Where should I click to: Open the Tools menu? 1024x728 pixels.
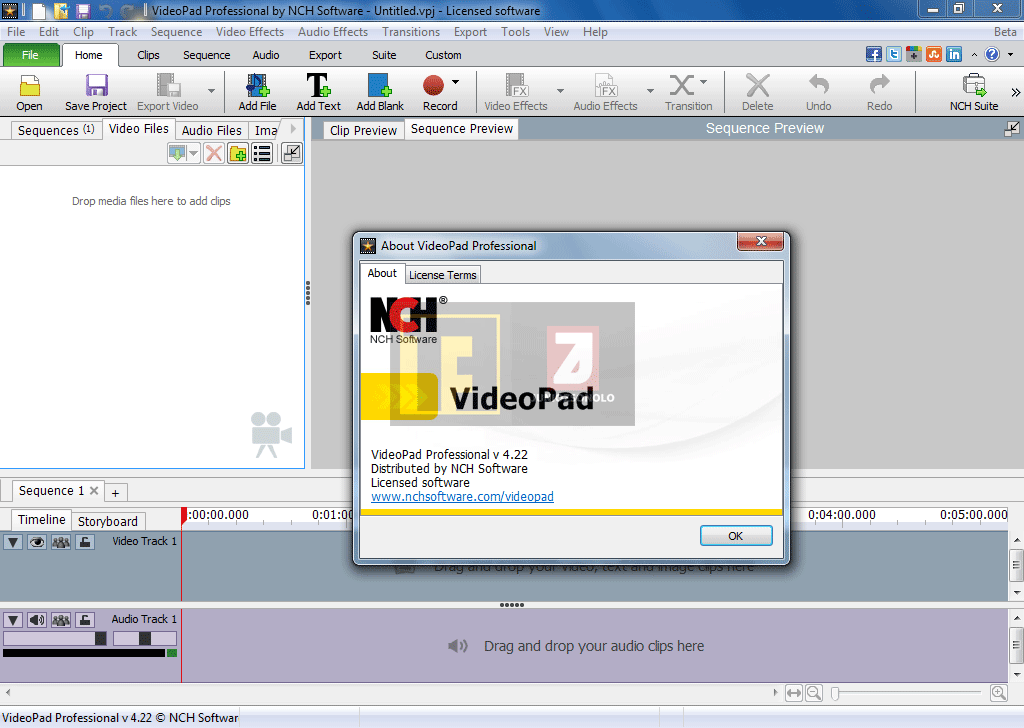click(515, 31)
